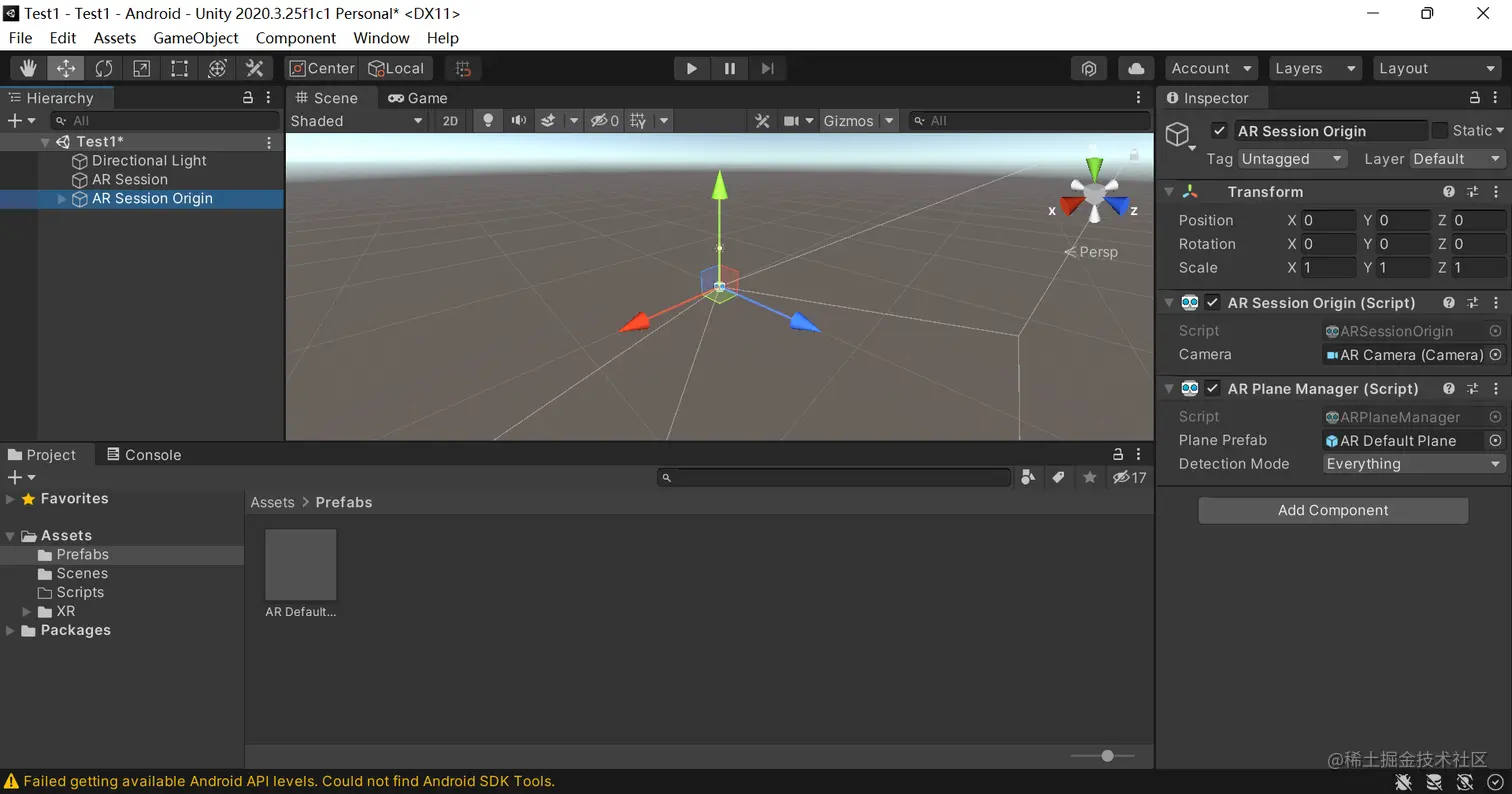Toggle Hierarchy lock icon
This screenshot has width=1512, height=794.
[248, 97]
